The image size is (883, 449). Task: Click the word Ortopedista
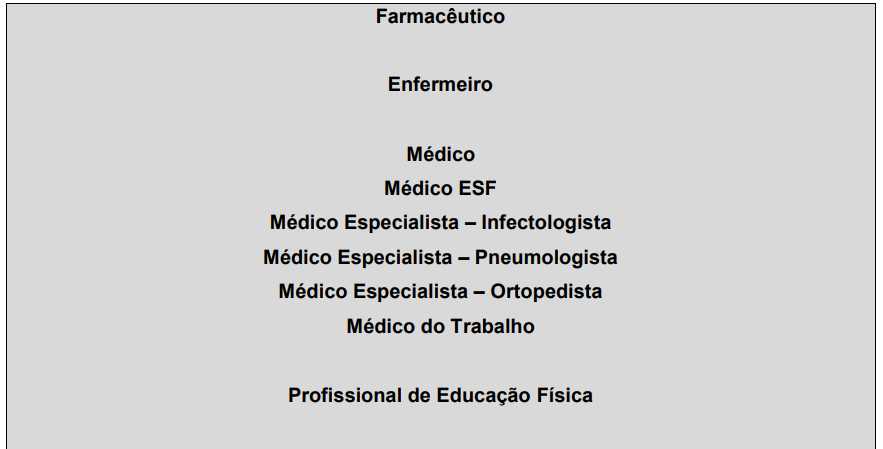[x=546, y=292]
